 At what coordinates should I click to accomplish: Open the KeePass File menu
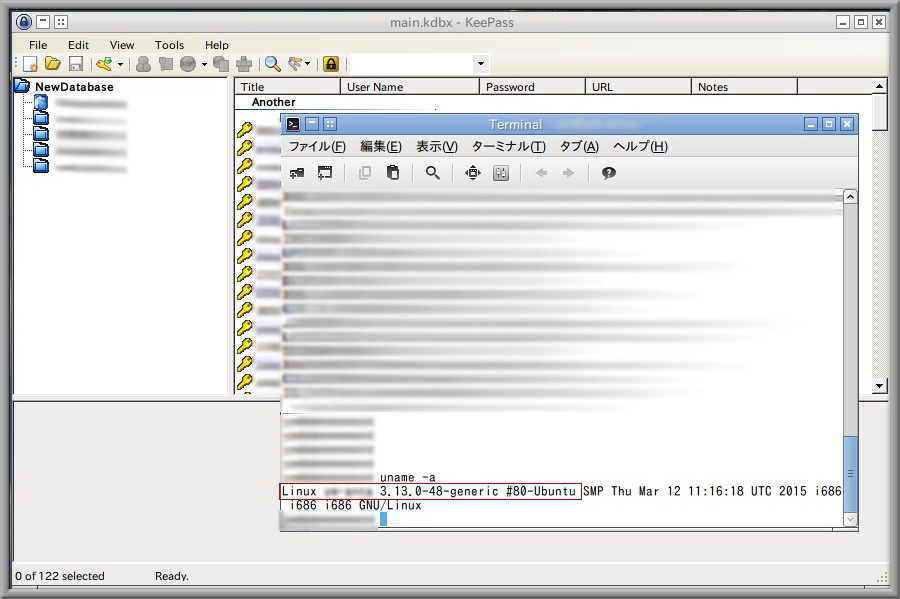(38, 45)
